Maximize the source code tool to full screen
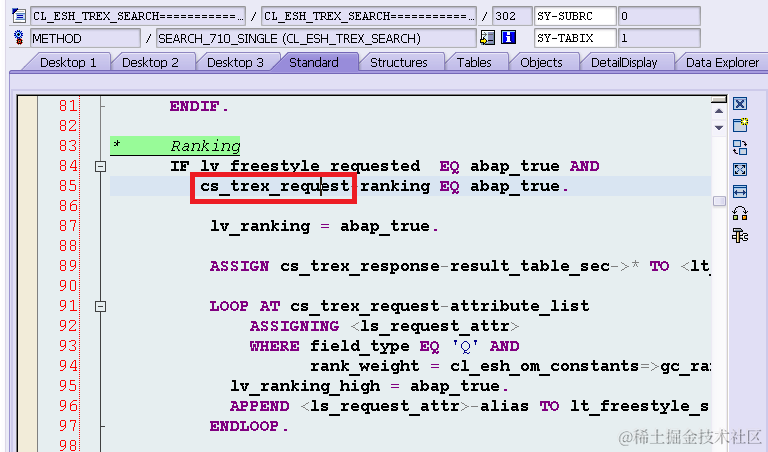The width and height of the screenshot is (768, 452). coord(740,169)
